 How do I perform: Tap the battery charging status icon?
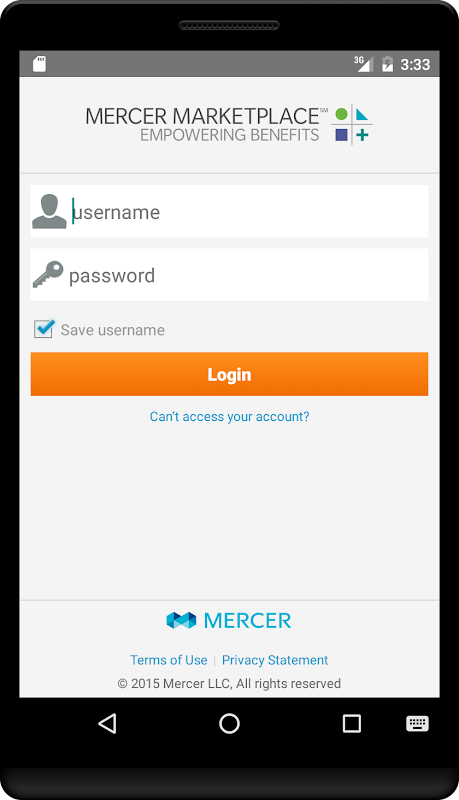click(x=388, y=64)
